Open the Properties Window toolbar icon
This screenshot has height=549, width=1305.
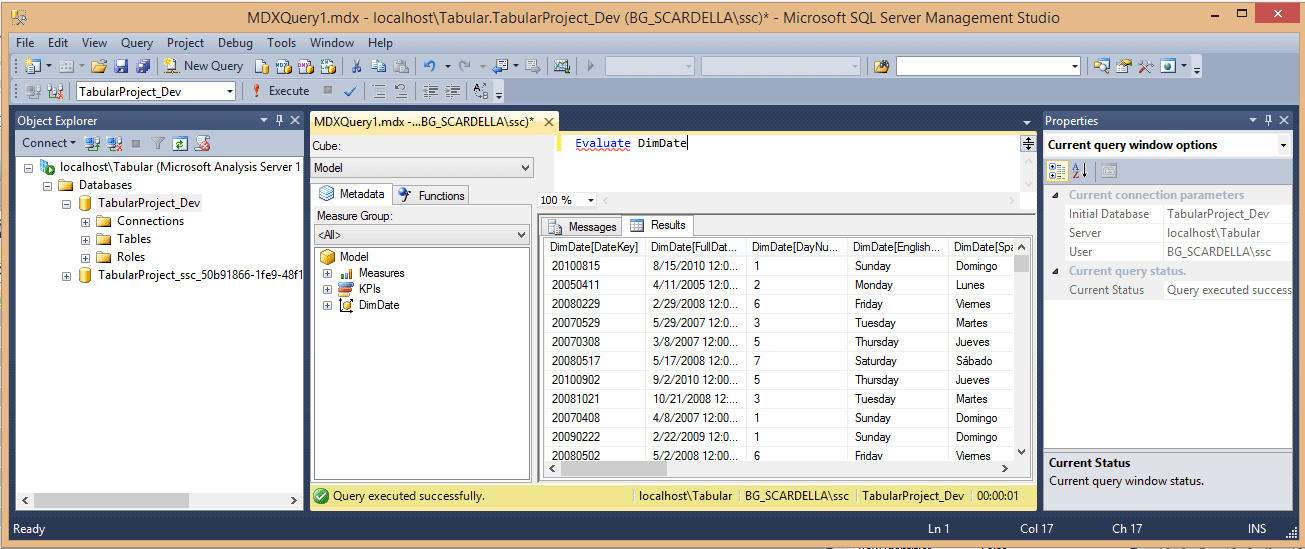pyautogui.click(x=1123, y=66)
